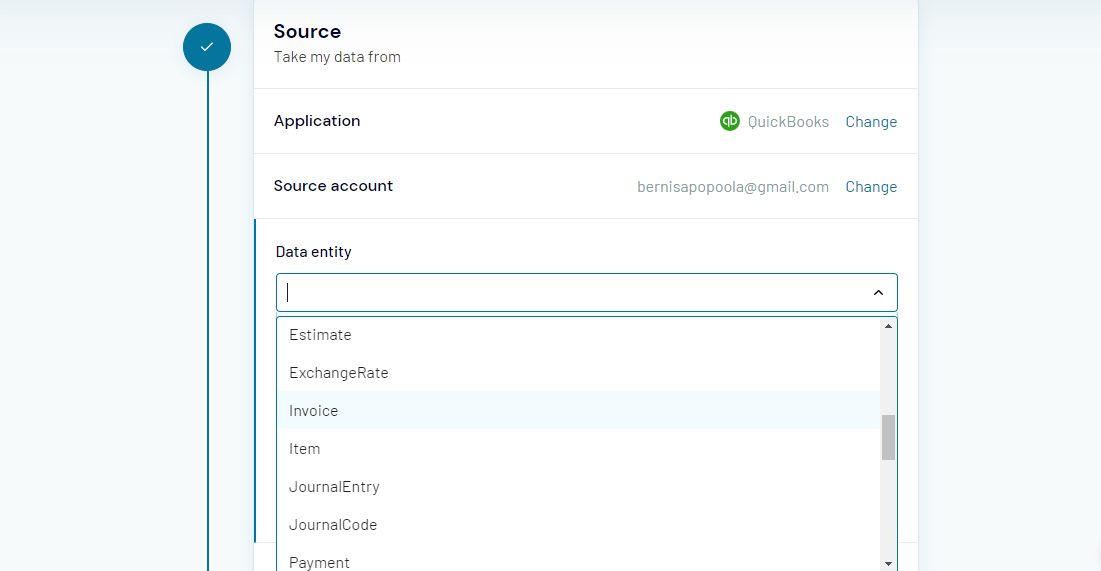Screen dimensions: 1101x571
Task: Click the Source section heading
Action: point(307,32)
